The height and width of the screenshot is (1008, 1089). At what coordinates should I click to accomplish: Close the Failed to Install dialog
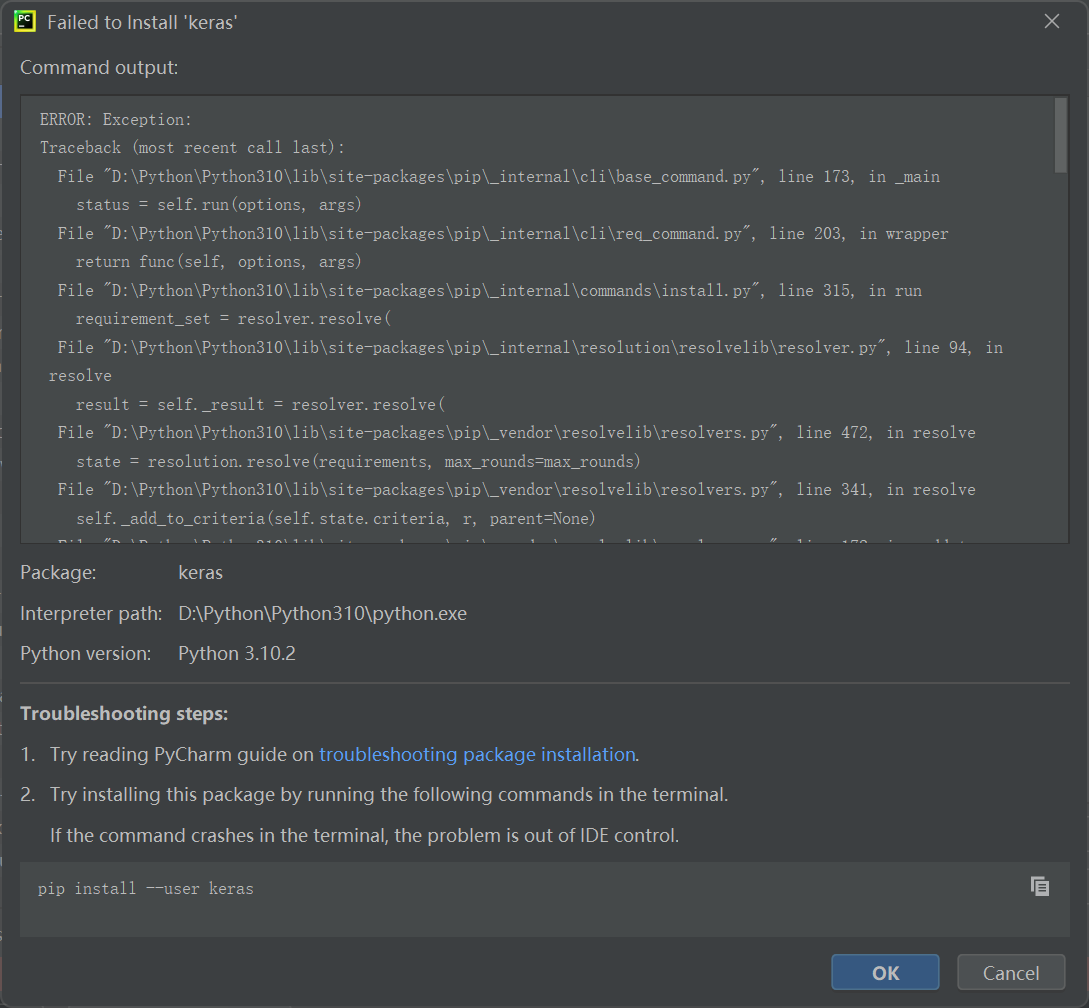click(1051, 20)
